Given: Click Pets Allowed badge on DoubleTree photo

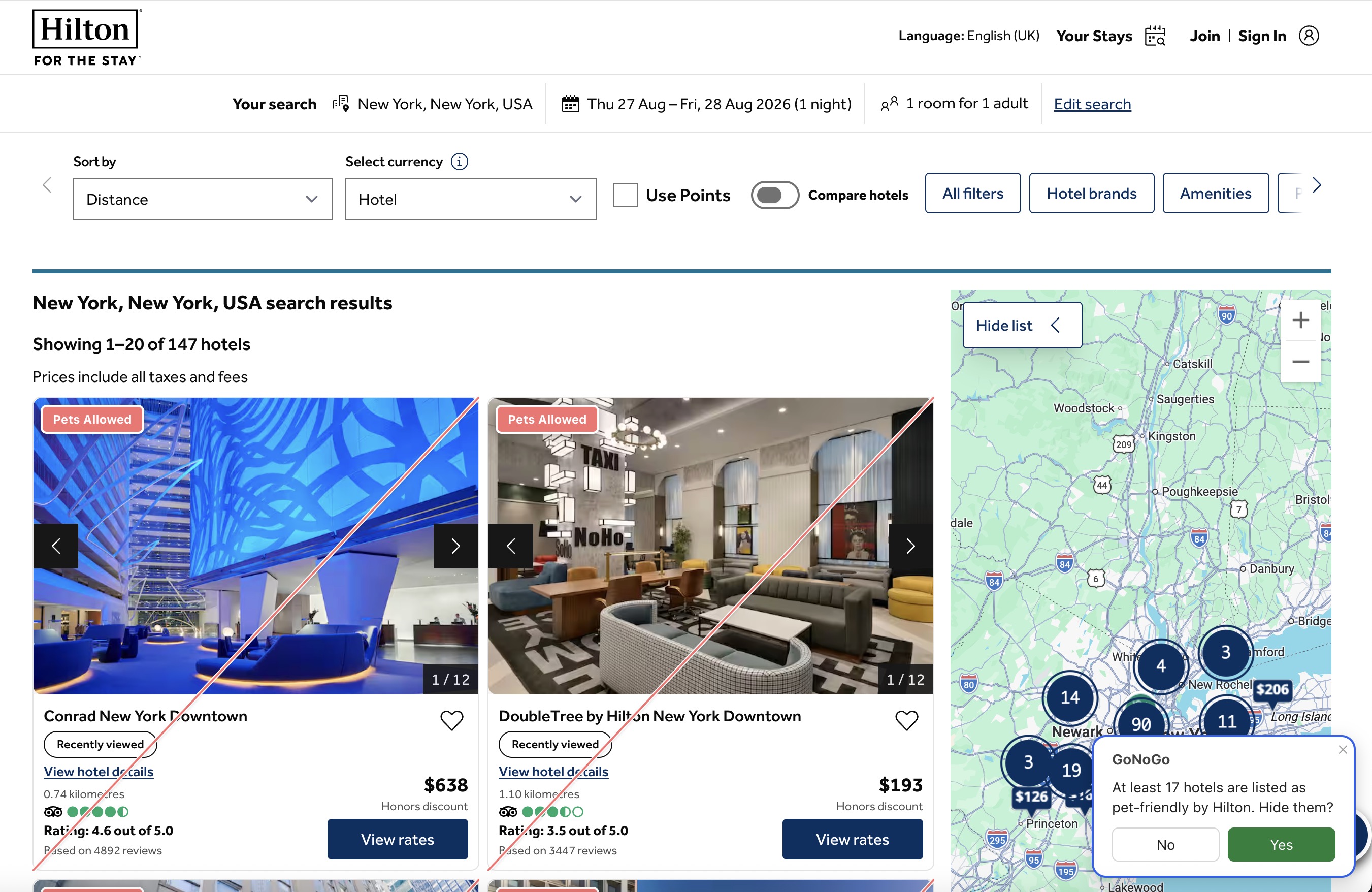Looking at the screenshot, I should [x=547, y=419].
